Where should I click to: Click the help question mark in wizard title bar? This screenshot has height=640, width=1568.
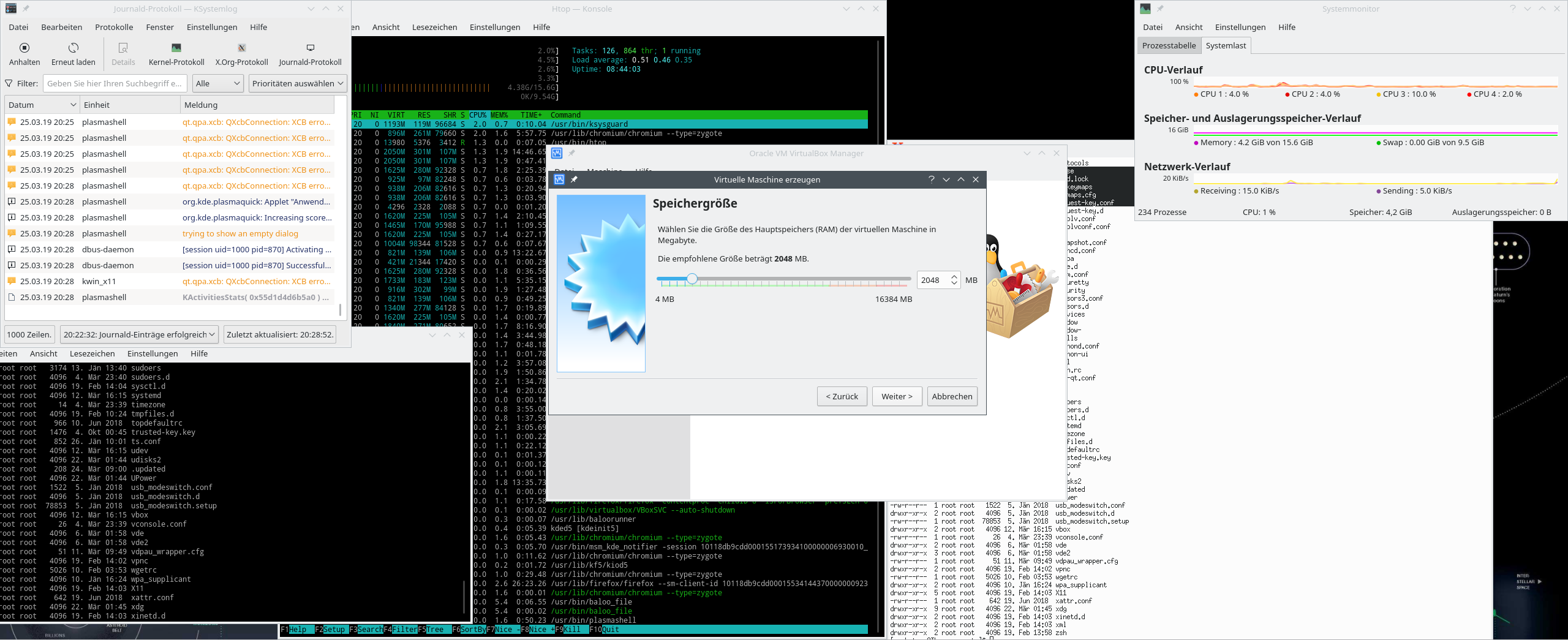tap(932, 179)
